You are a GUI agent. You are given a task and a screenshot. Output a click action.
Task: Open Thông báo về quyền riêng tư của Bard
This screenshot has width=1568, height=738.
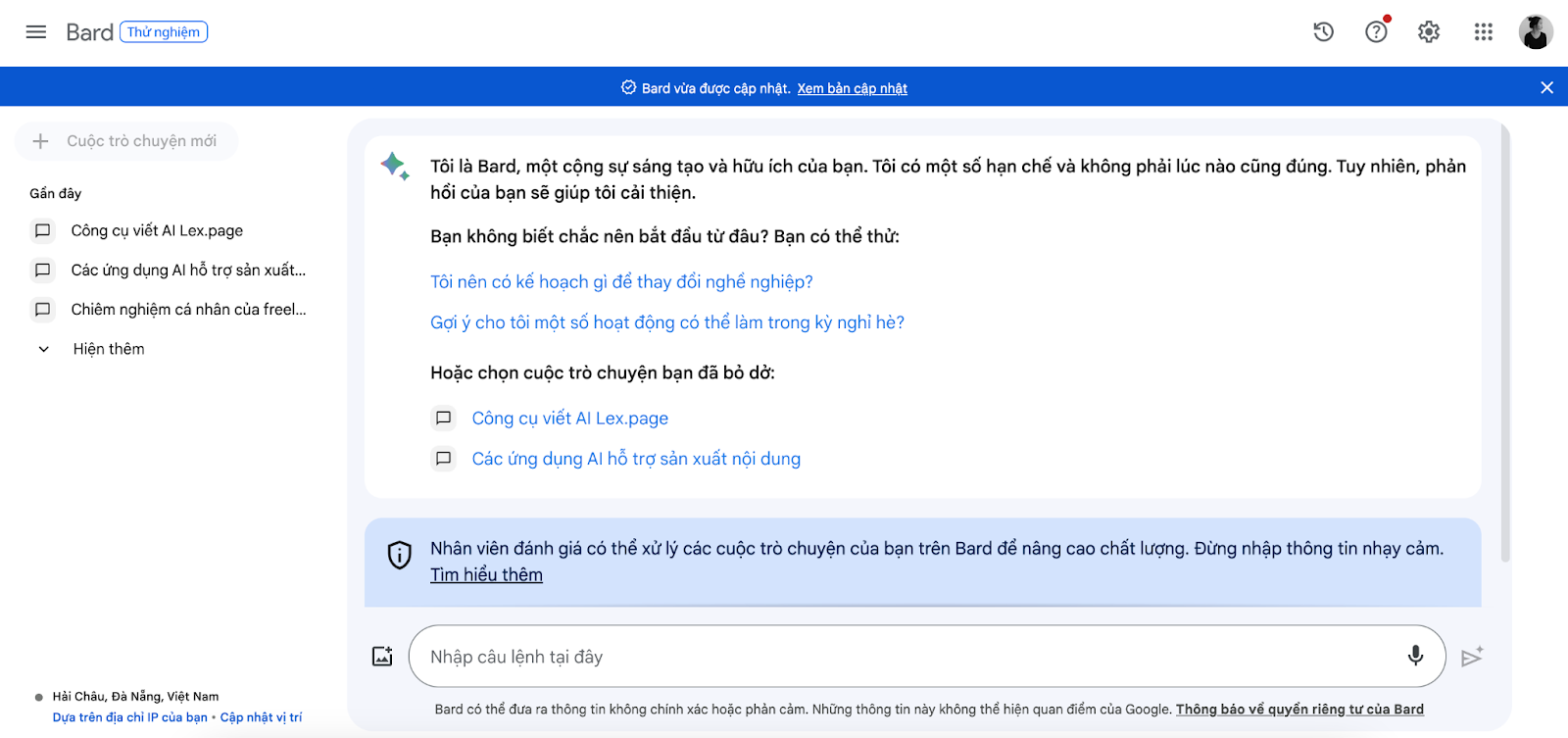(x=1299, y=710)
